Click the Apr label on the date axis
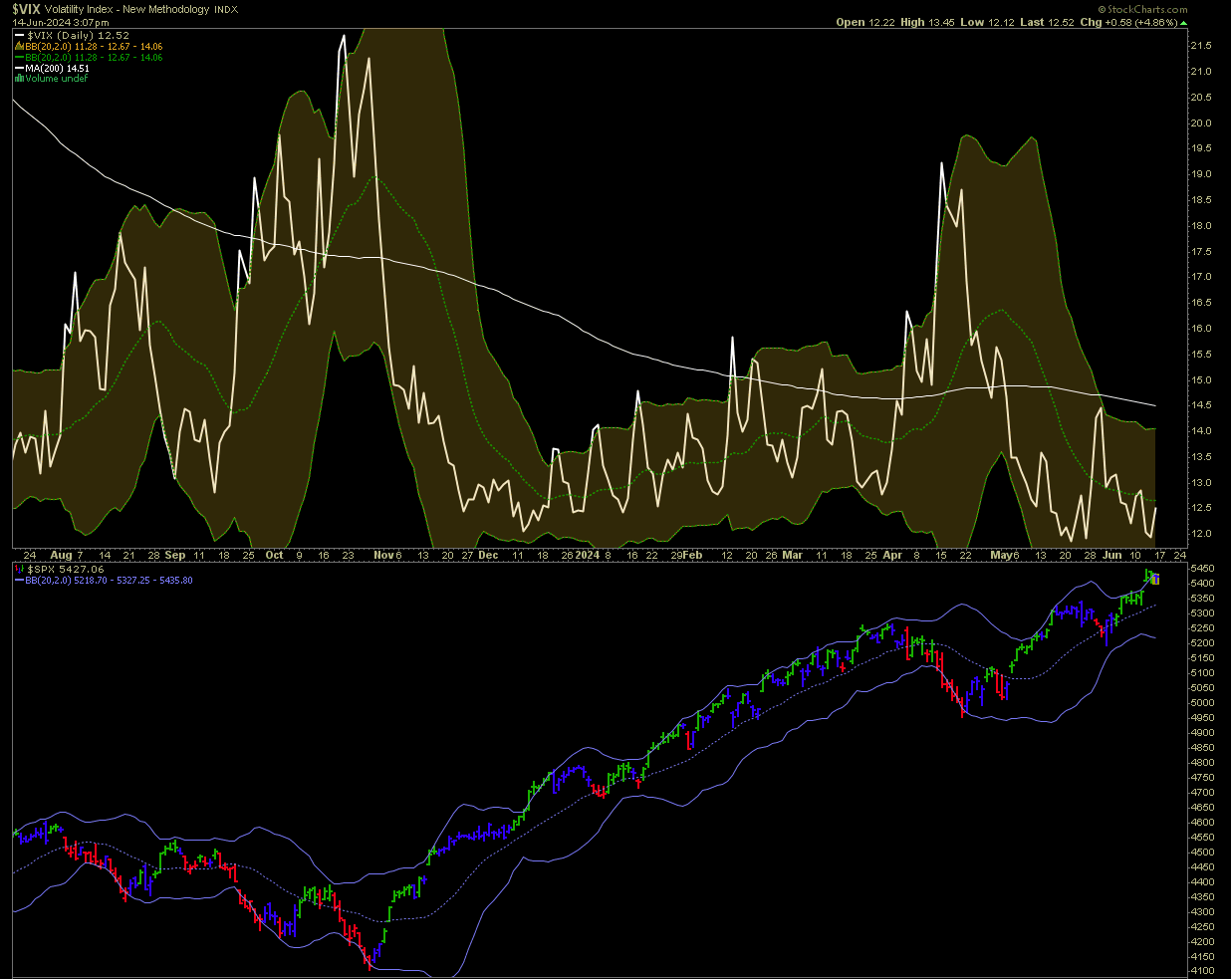Screen dimensions: 1232x979 [892, 555]
